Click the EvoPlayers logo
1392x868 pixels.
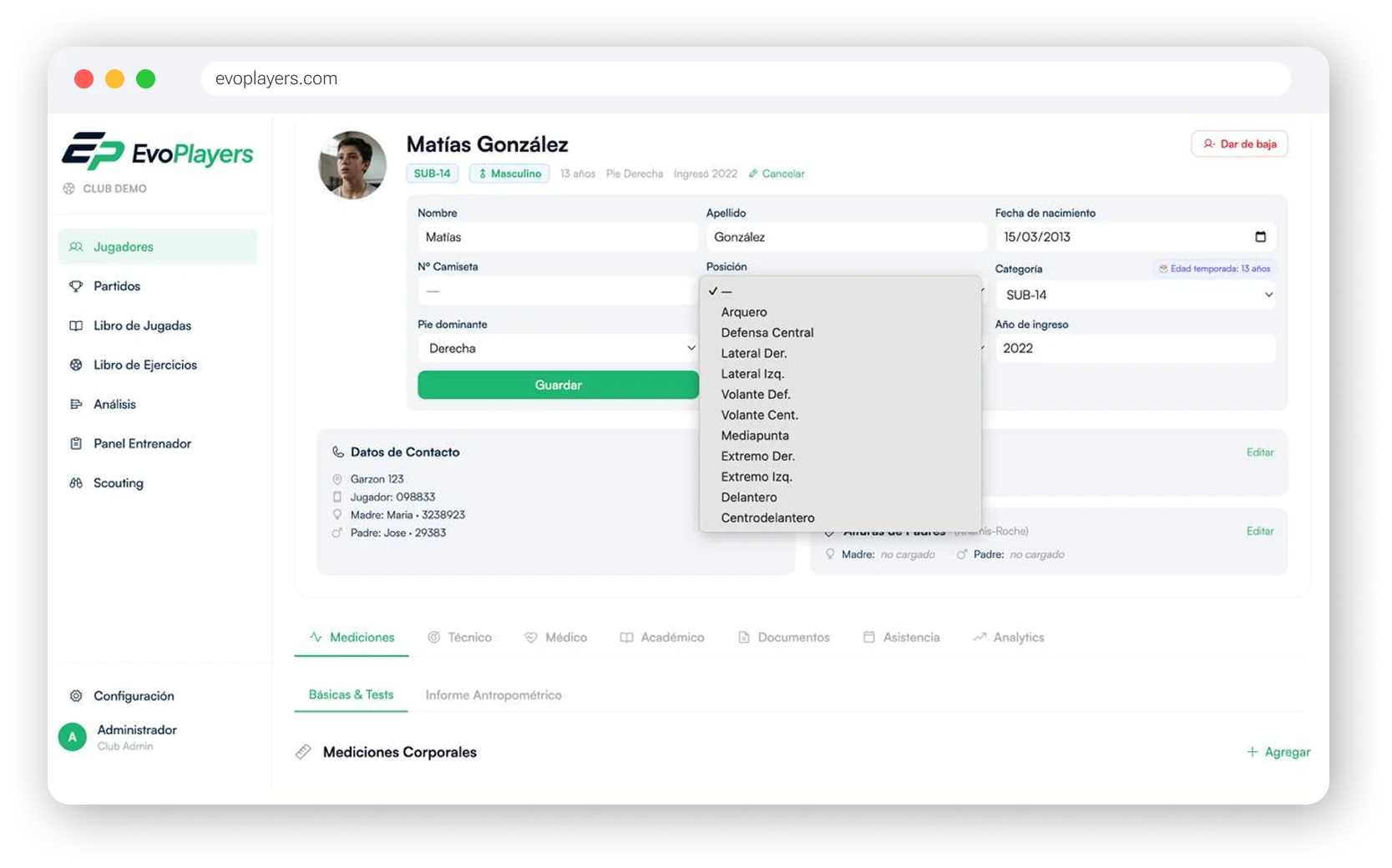pos(158,152)
